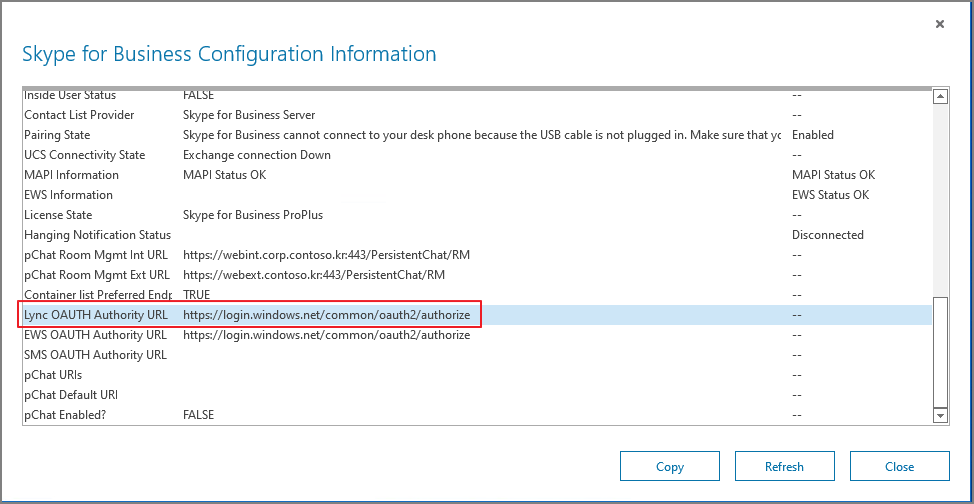Click FALSE value in pChat Enabled? row
The height and width of the screenshot is (504, 974).
(x=199, y=415)
